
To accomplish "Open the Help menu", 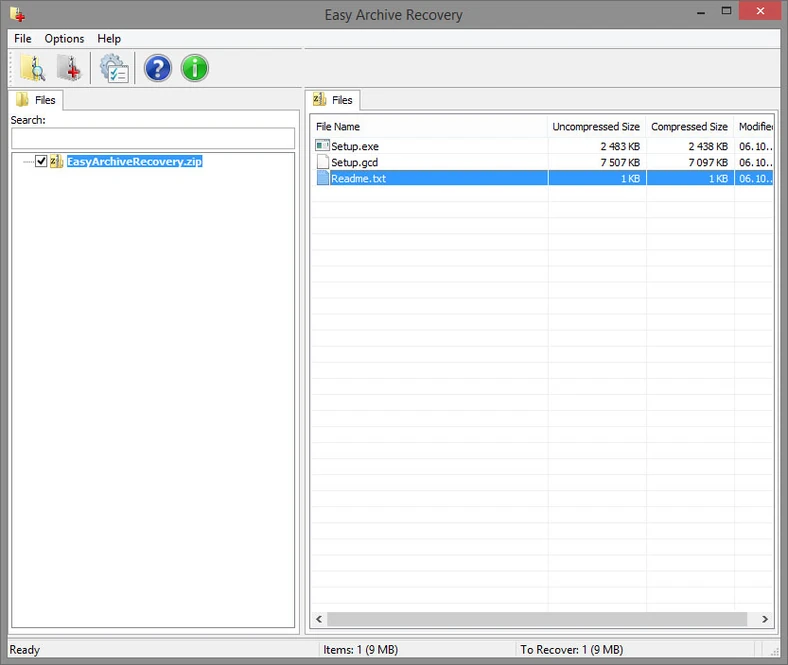I will coord(109,39).
